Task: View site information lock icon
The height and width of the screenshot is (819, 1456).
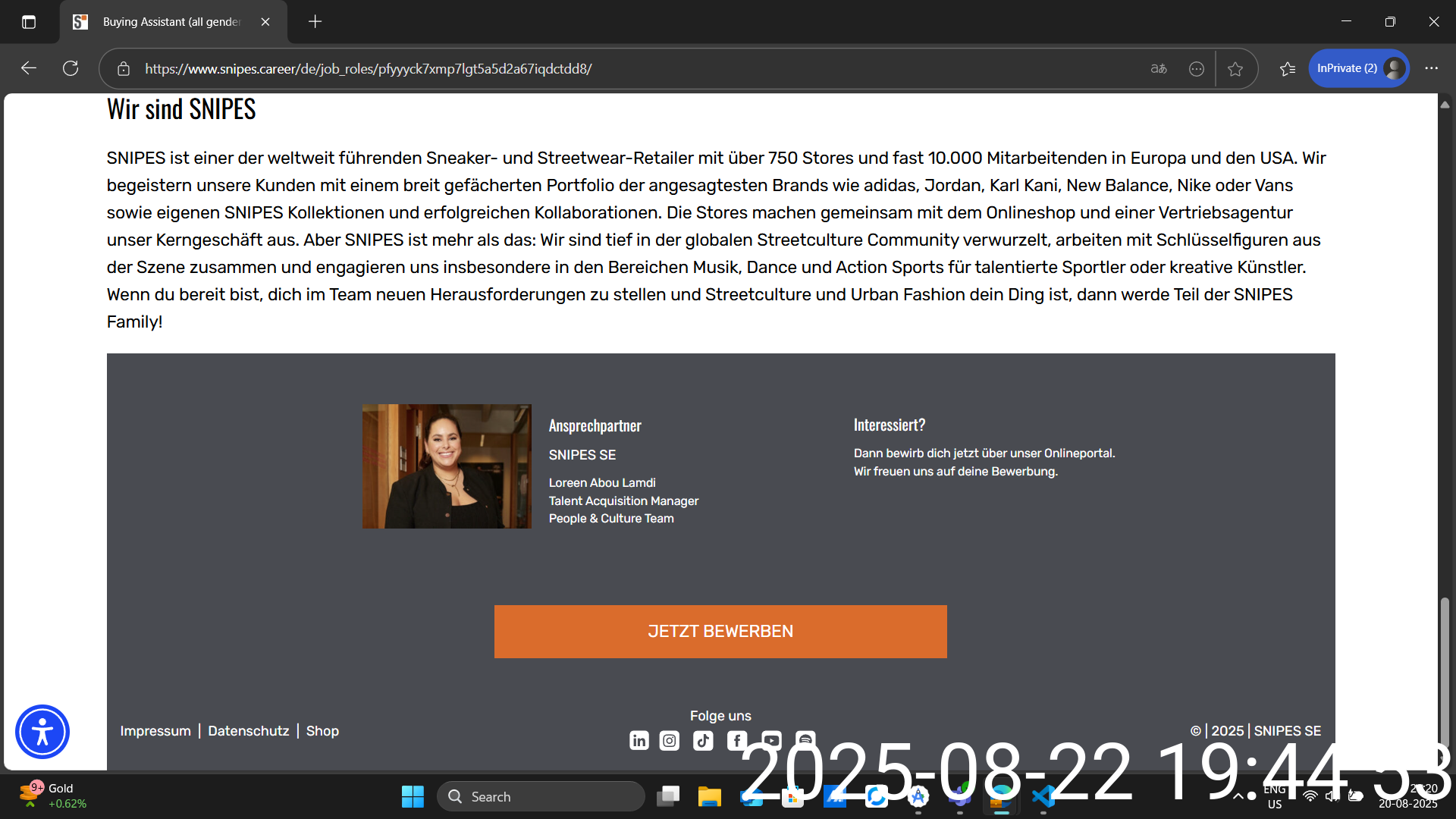Action: (124, 69)
